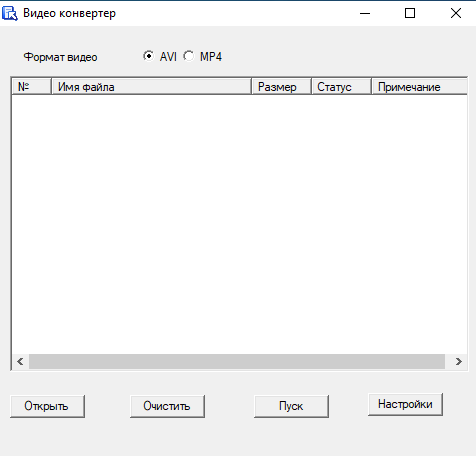This screenshot has width=476, height=456.
Task: Click the MP4 label text
Action: (211, 57)
